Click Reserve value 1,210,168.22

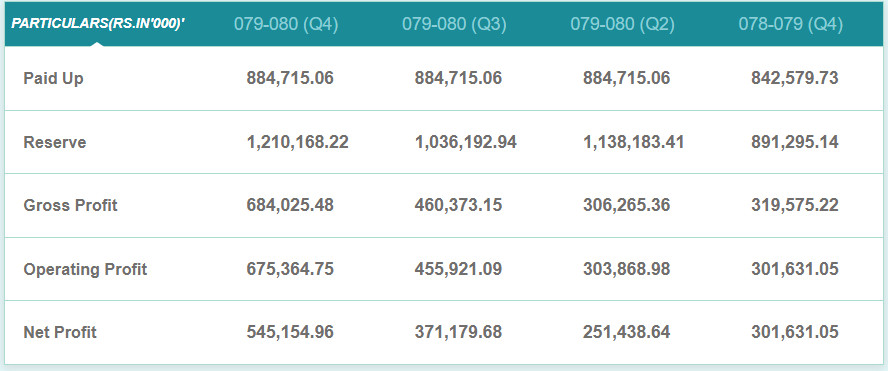[297, 142]
